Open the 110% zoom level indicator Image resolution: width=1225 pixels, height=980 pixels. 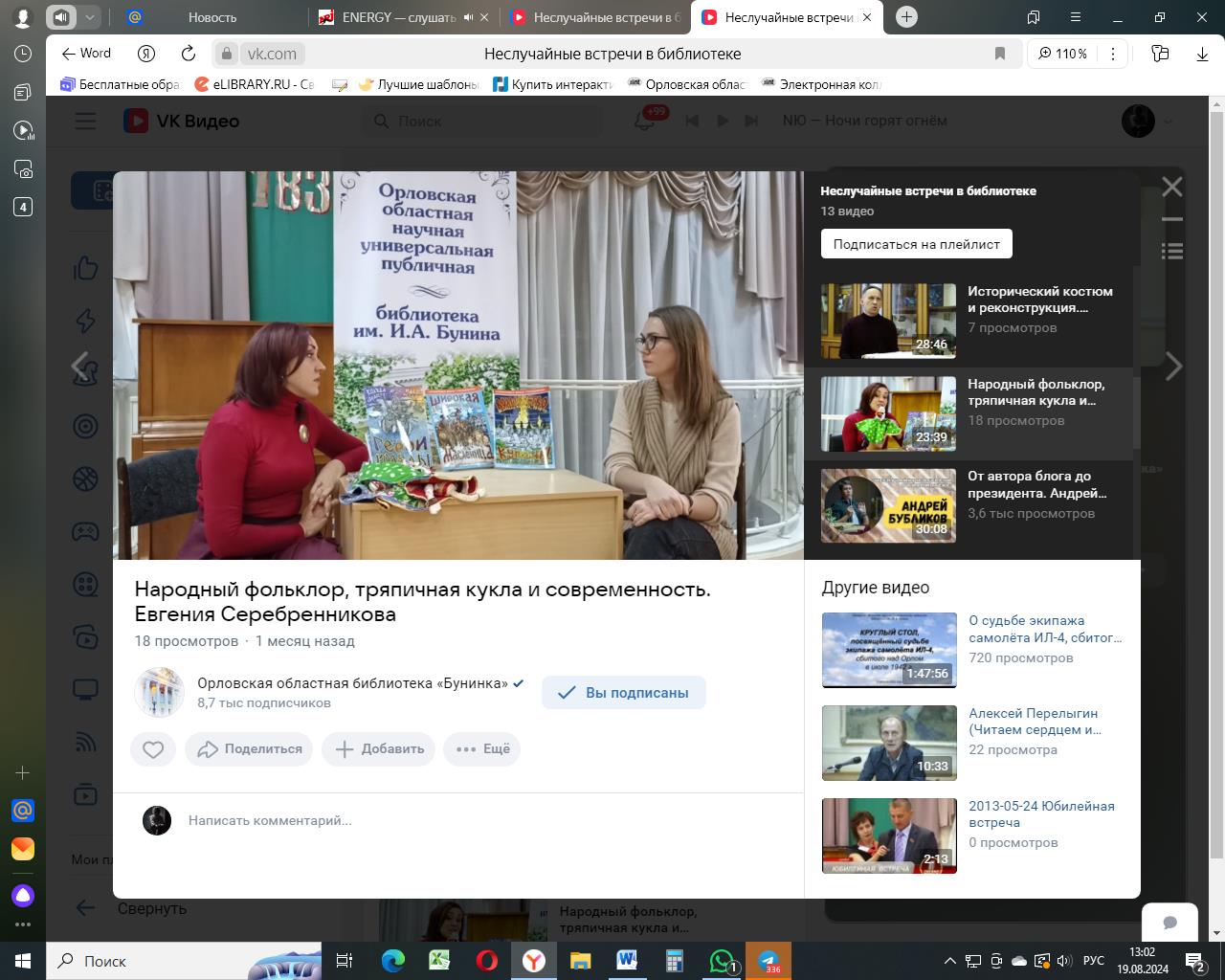tap(1062, 54)
